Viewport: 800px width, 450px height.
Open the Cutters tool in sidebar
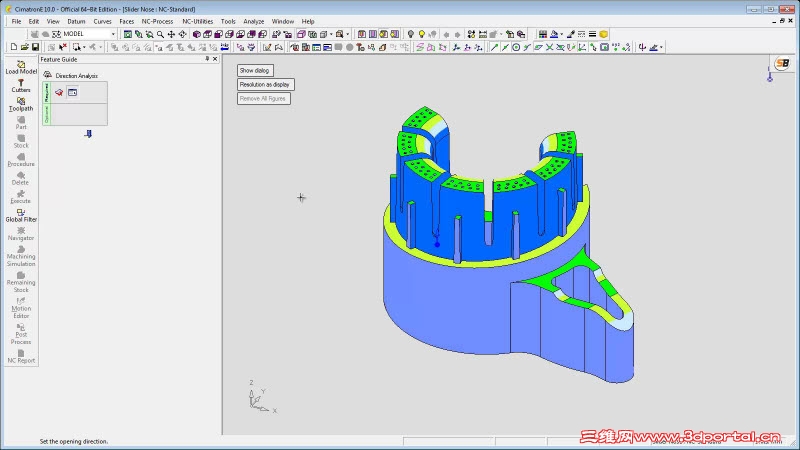[21, 86]
